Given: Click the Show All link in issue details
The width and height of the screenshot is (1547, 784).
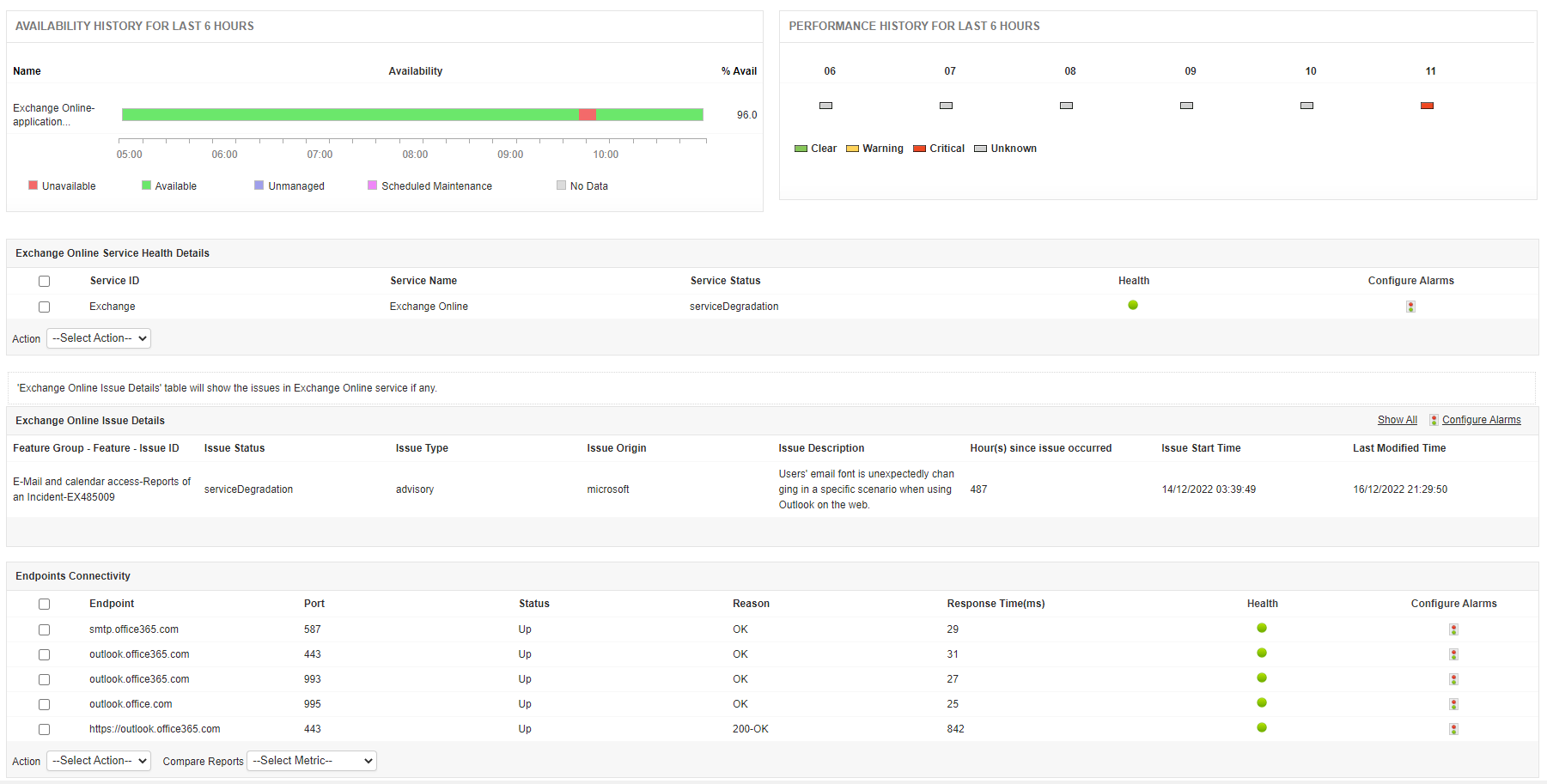Looking at the screenshot, I should tap(1397, 419).
